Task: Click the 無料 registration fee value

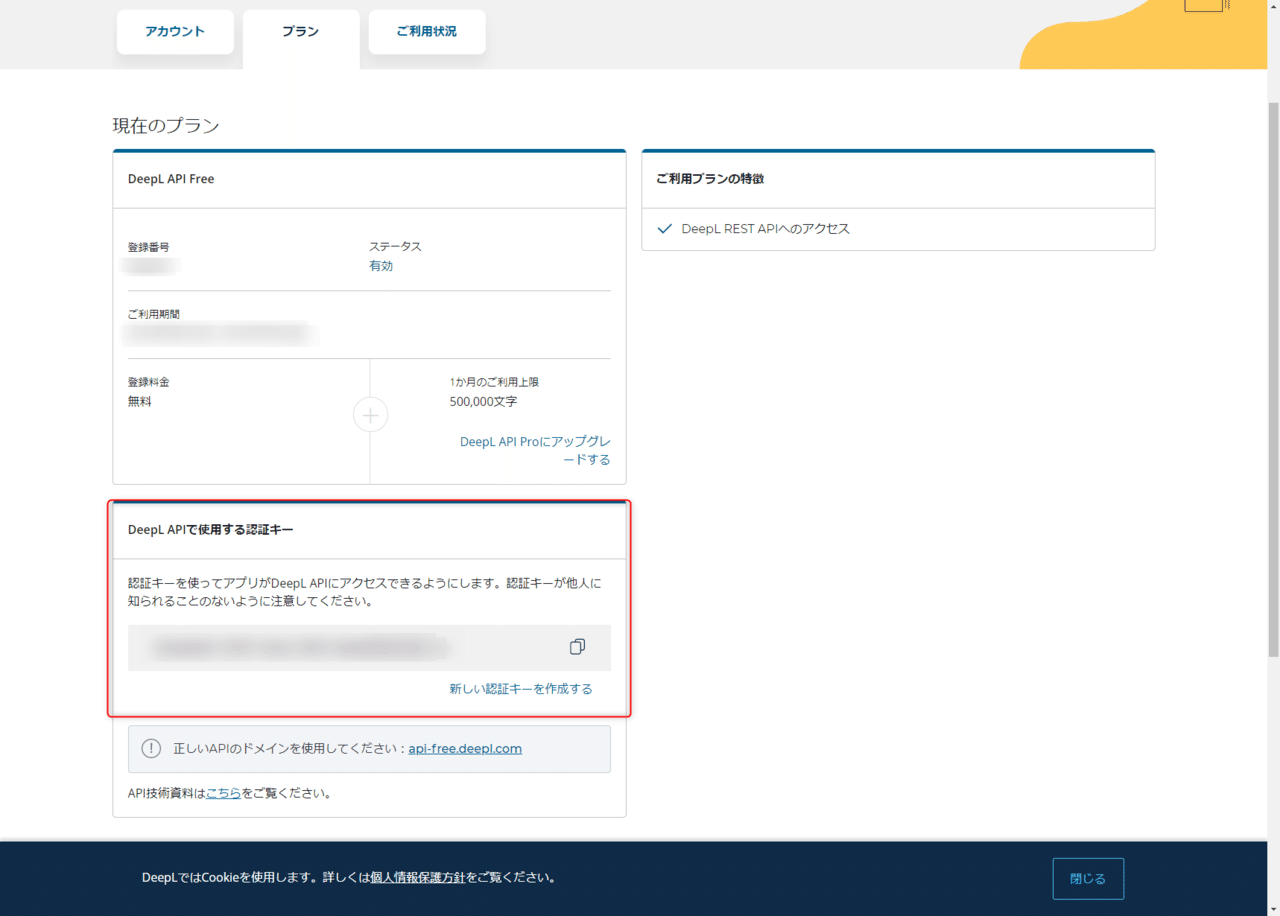Action: 140,401
